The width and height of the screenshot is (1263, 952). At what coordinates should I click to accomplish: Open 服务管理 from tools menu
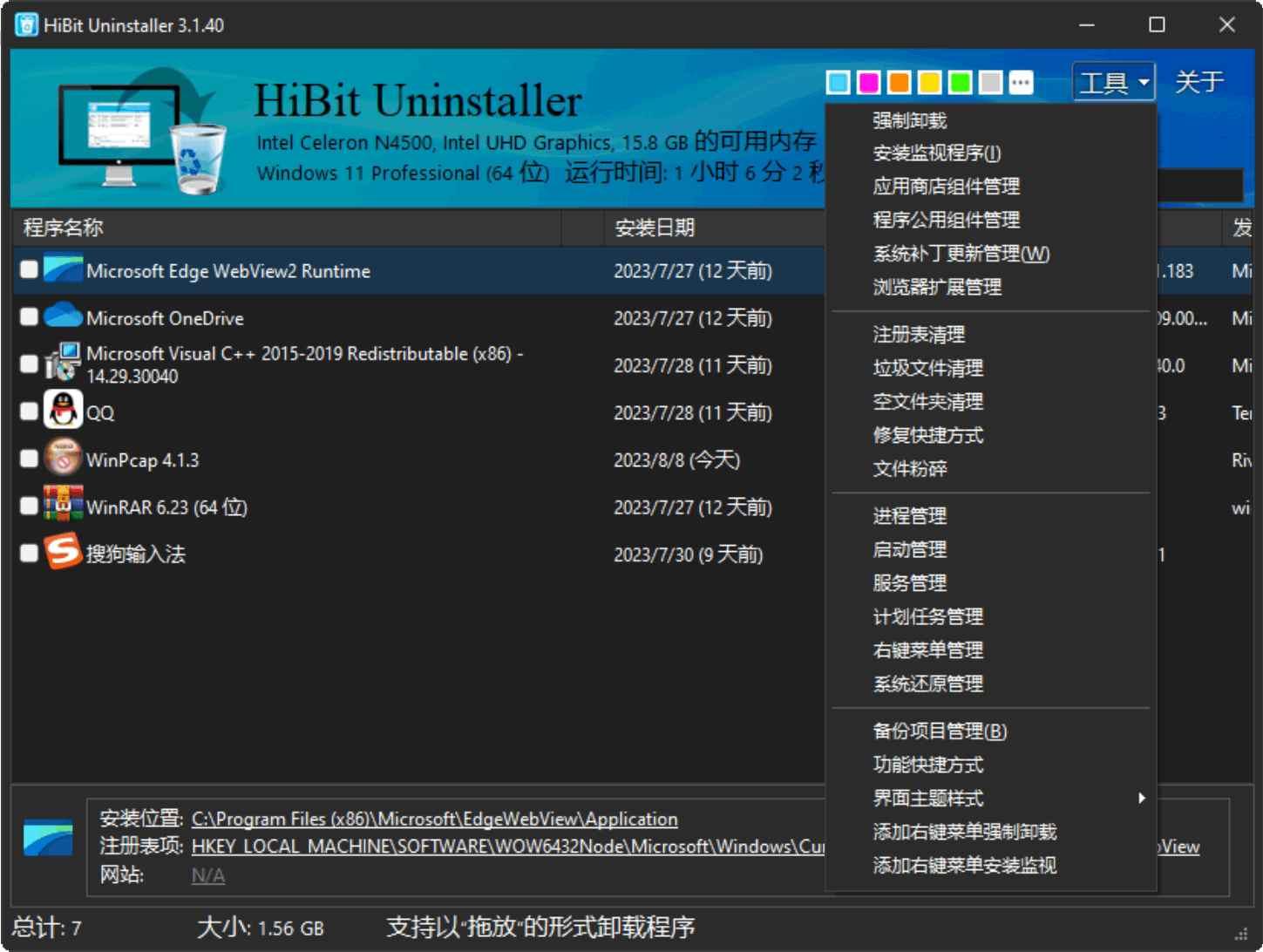(x=910, y=583)
